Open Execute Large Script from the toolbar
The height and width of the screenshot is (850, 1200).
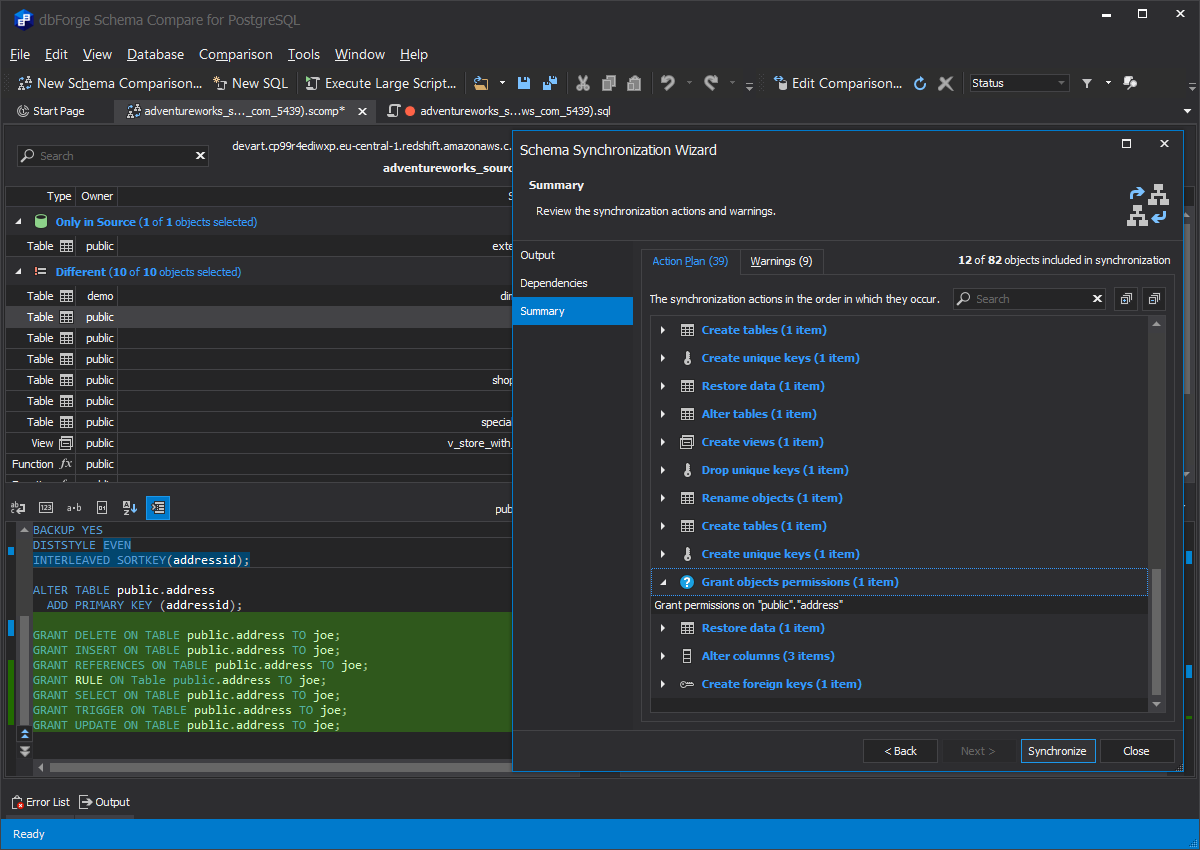click(x=381, y=83)
